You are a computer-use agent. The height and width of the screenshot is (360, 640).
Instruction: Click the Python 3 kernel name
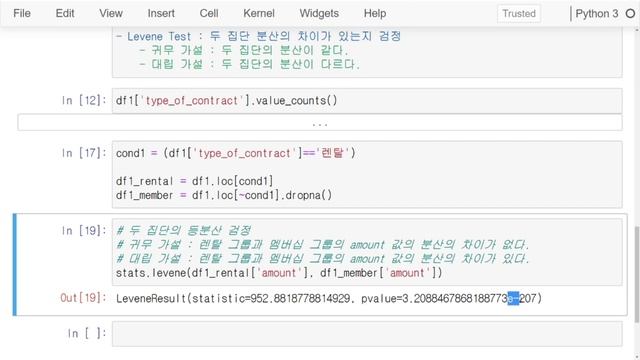[597, 13]
